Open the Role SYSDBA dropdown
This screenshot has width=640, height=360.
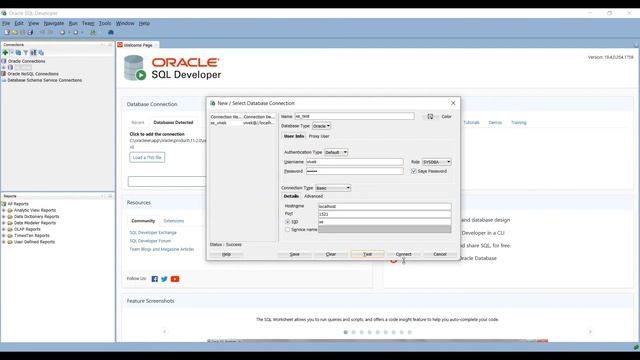[x=437, y=162]
